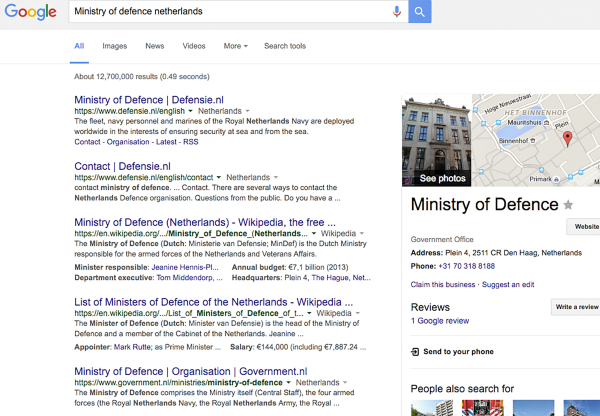Click the microphone voice search icon
This screenshot has height=416, width=600.
click(x=397, y=11)
